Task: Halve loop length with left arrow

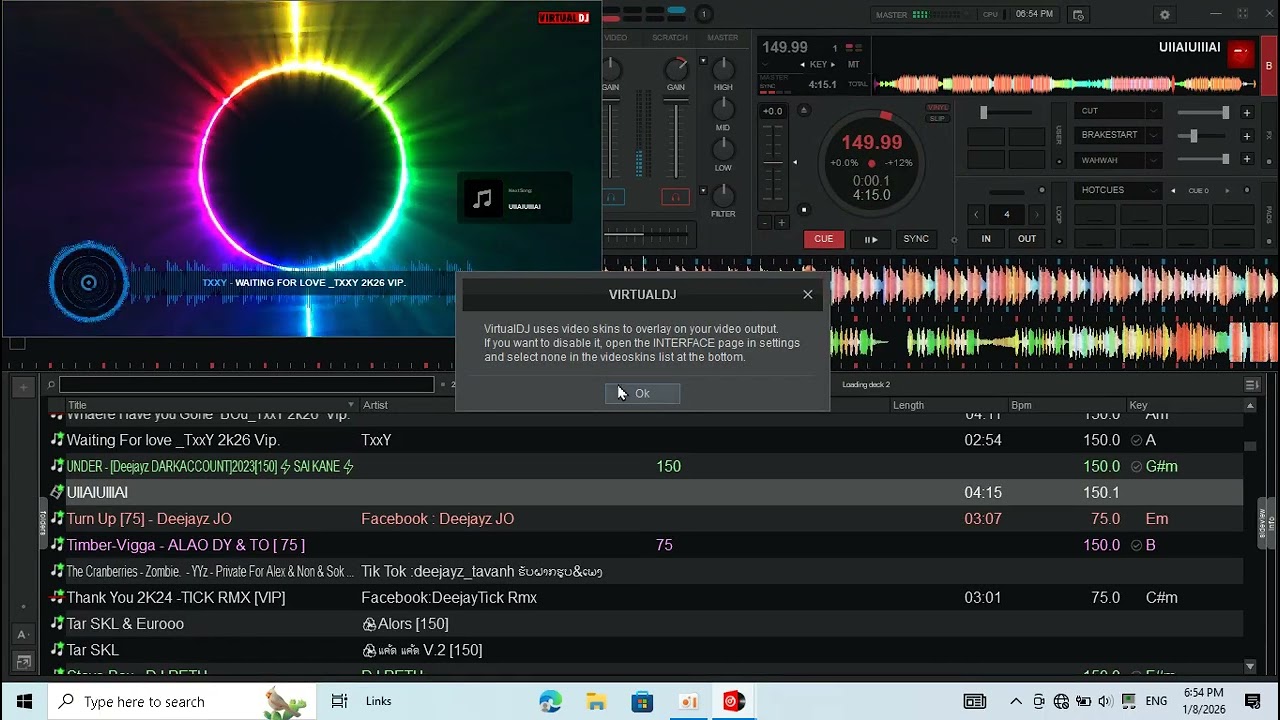Action: point(977,214)
